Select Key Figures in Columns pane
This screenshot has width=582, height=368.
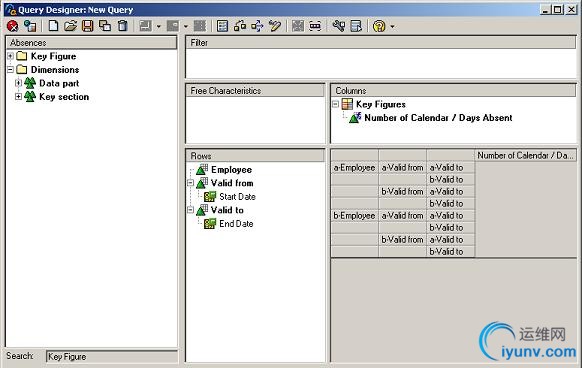381,104
